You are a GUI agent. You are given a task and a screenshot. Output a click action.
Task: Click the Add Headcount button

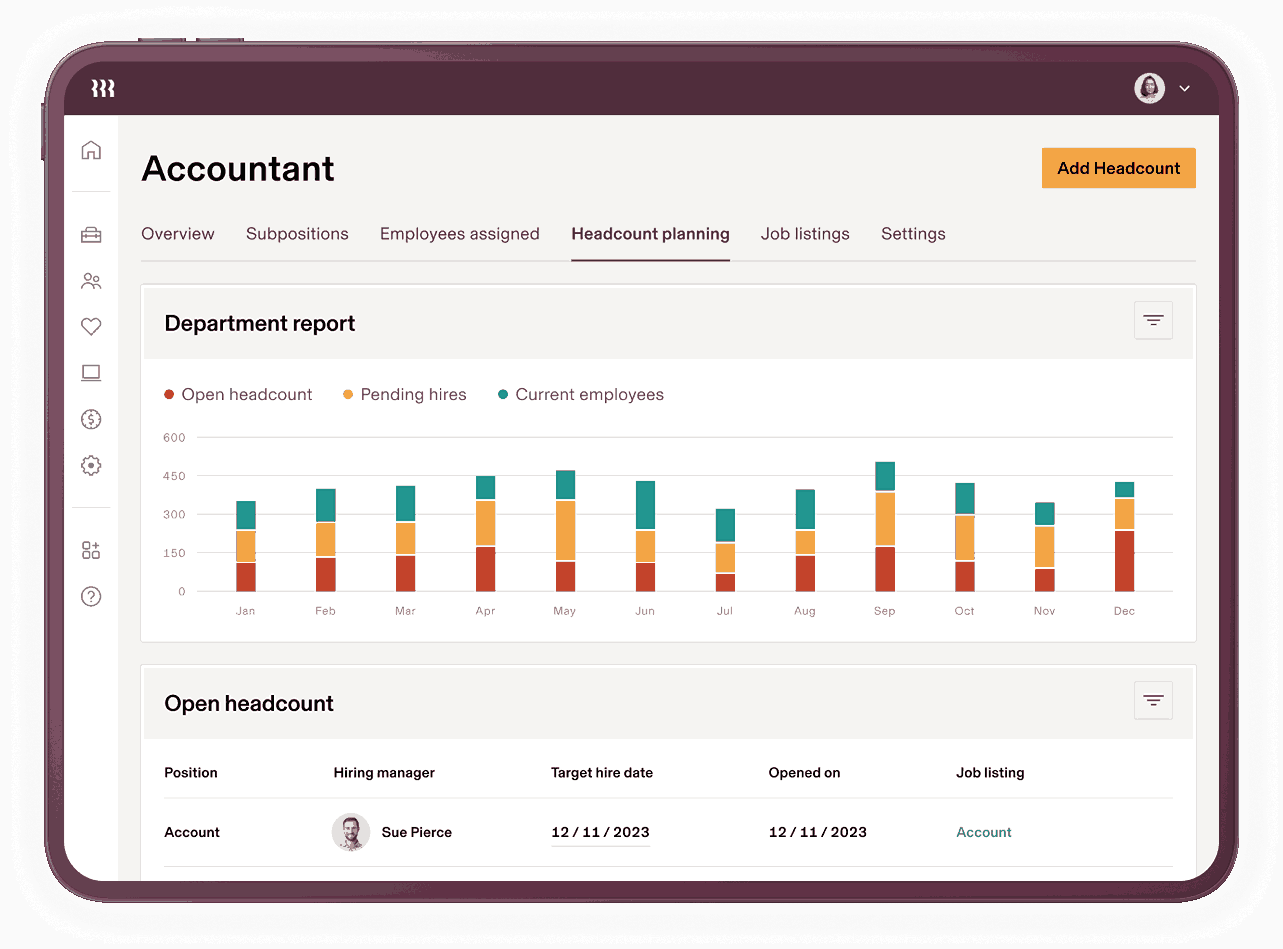[1118, 168]
